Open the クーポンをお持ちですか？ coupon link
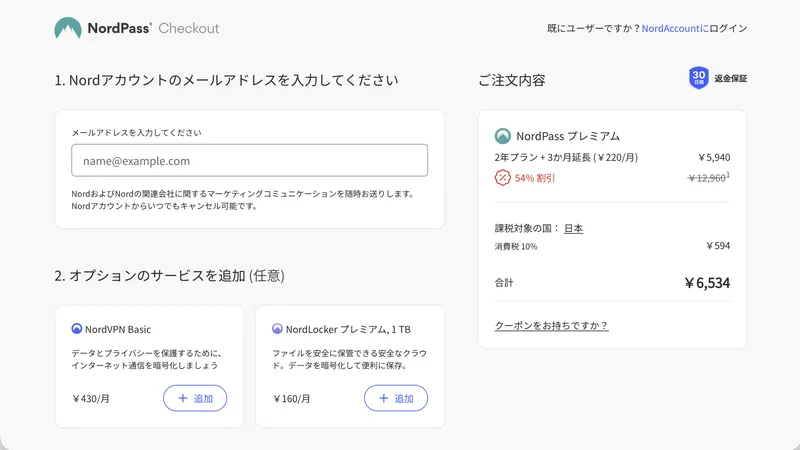This screenshot has width=800, height=450. tap(551, 326)
